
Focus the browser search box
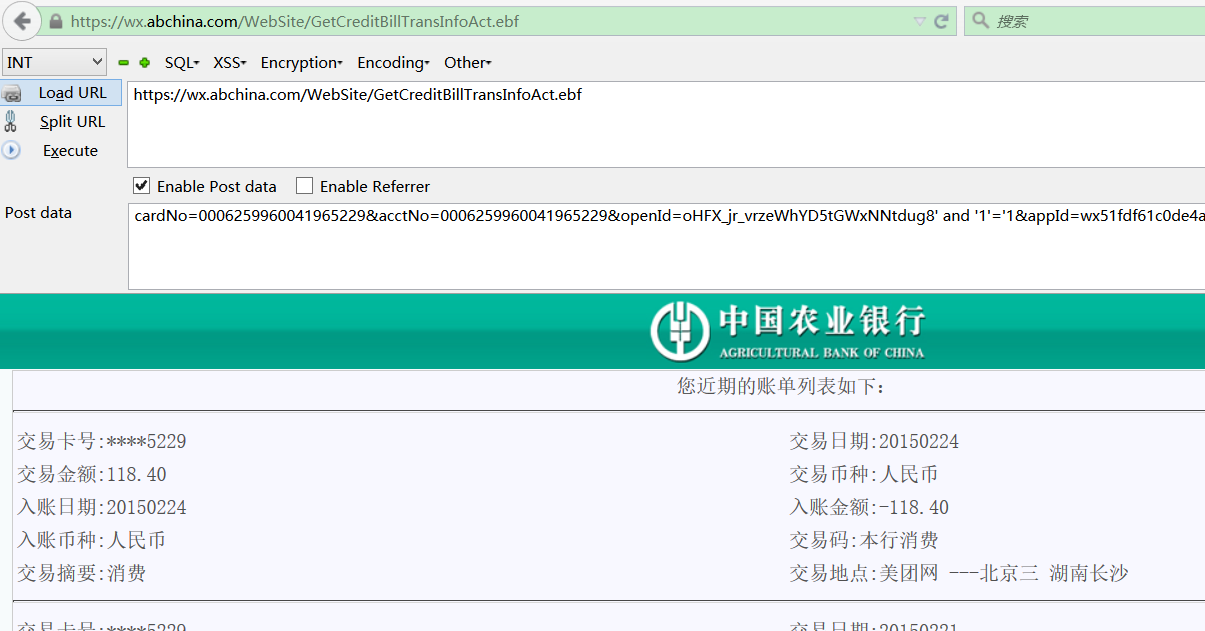point(1084,21)
